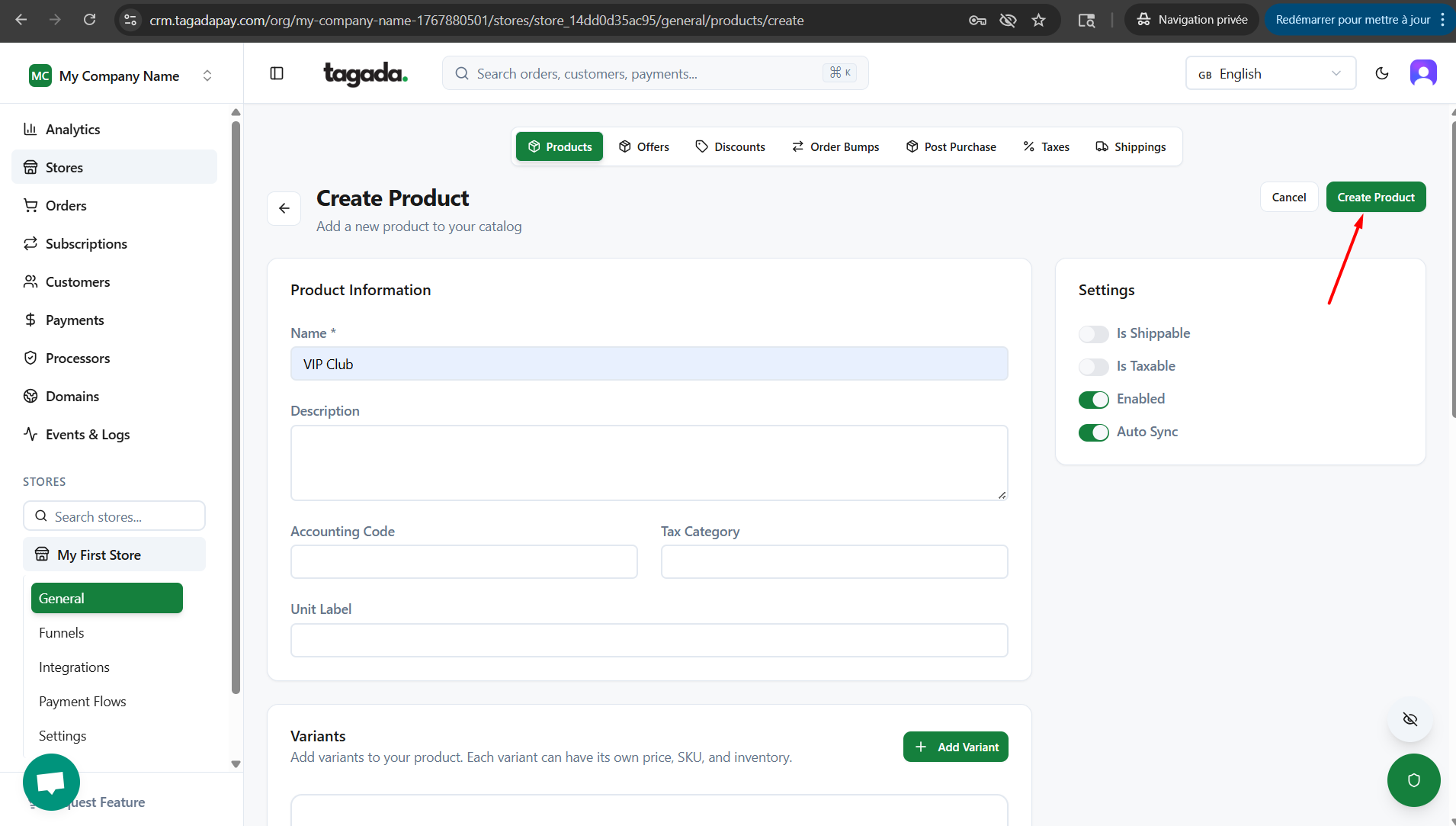1456x826 pixels.
Task: Open the English language dropdown
Action: point(1270,74)
